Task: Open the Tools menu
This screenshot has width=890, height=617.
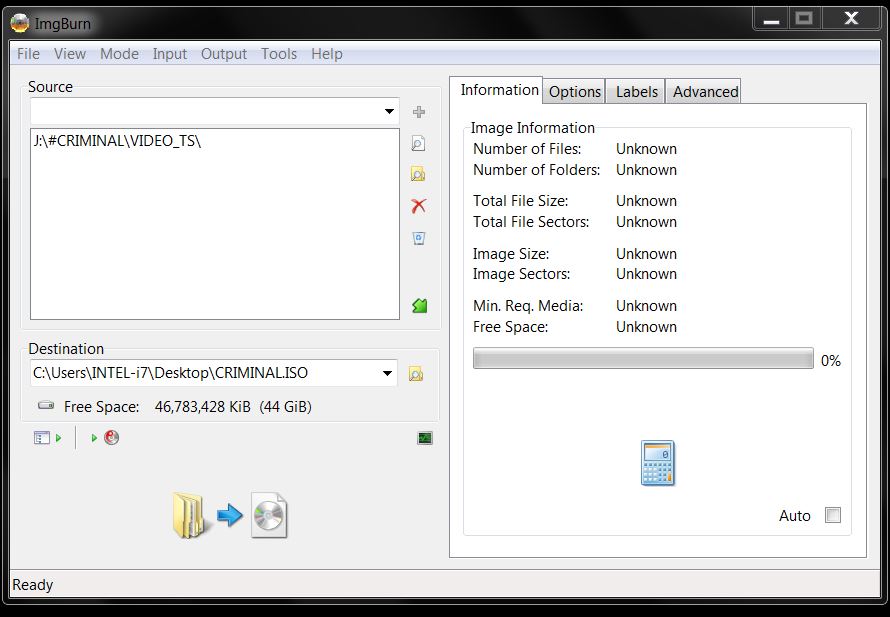Action: coord(279,54)
